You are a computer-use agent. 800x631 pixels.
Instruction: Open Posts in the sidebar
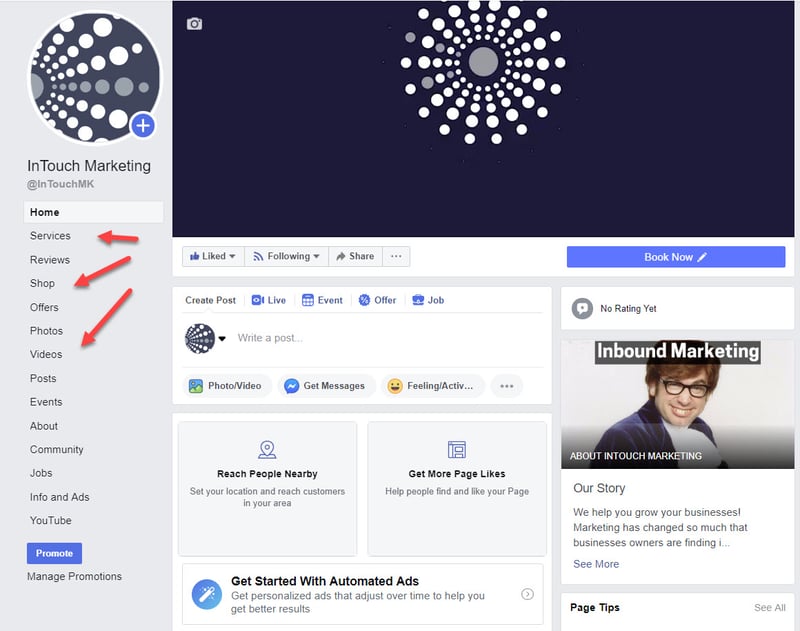click(43, 378)
